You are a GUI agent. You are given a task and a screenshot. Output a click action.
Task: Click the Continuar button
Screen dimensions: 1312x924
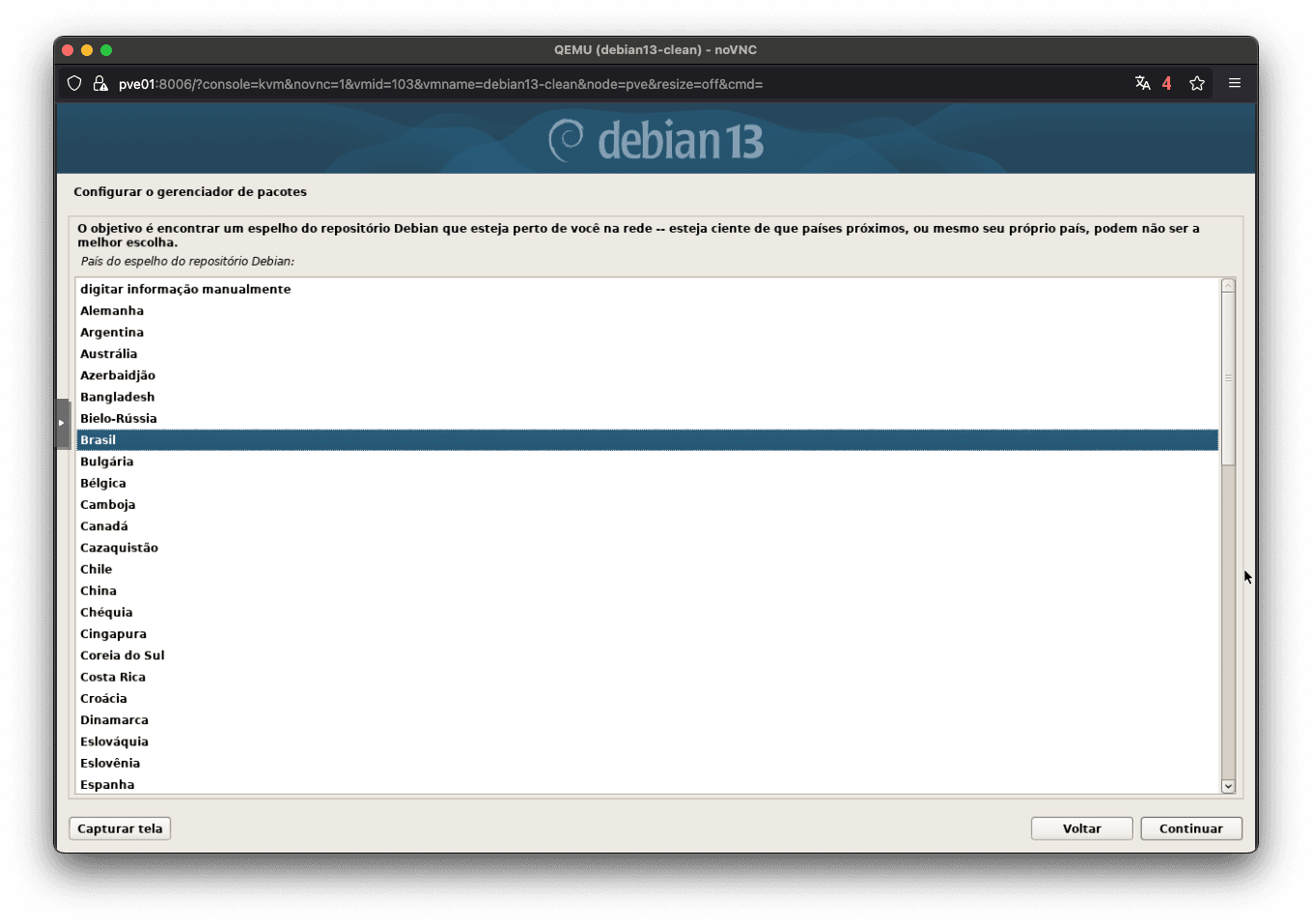(x=1191, y=828)
